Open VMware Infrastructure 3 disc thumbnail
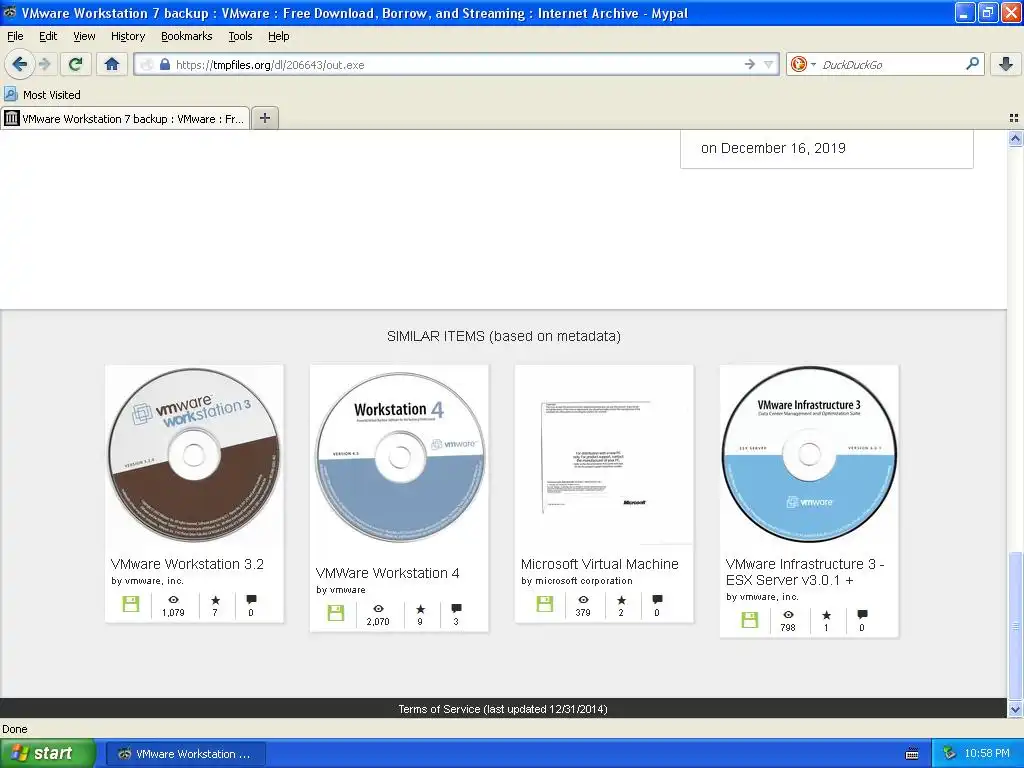Viewport: 1024px width, 768px height. (809, 454)
